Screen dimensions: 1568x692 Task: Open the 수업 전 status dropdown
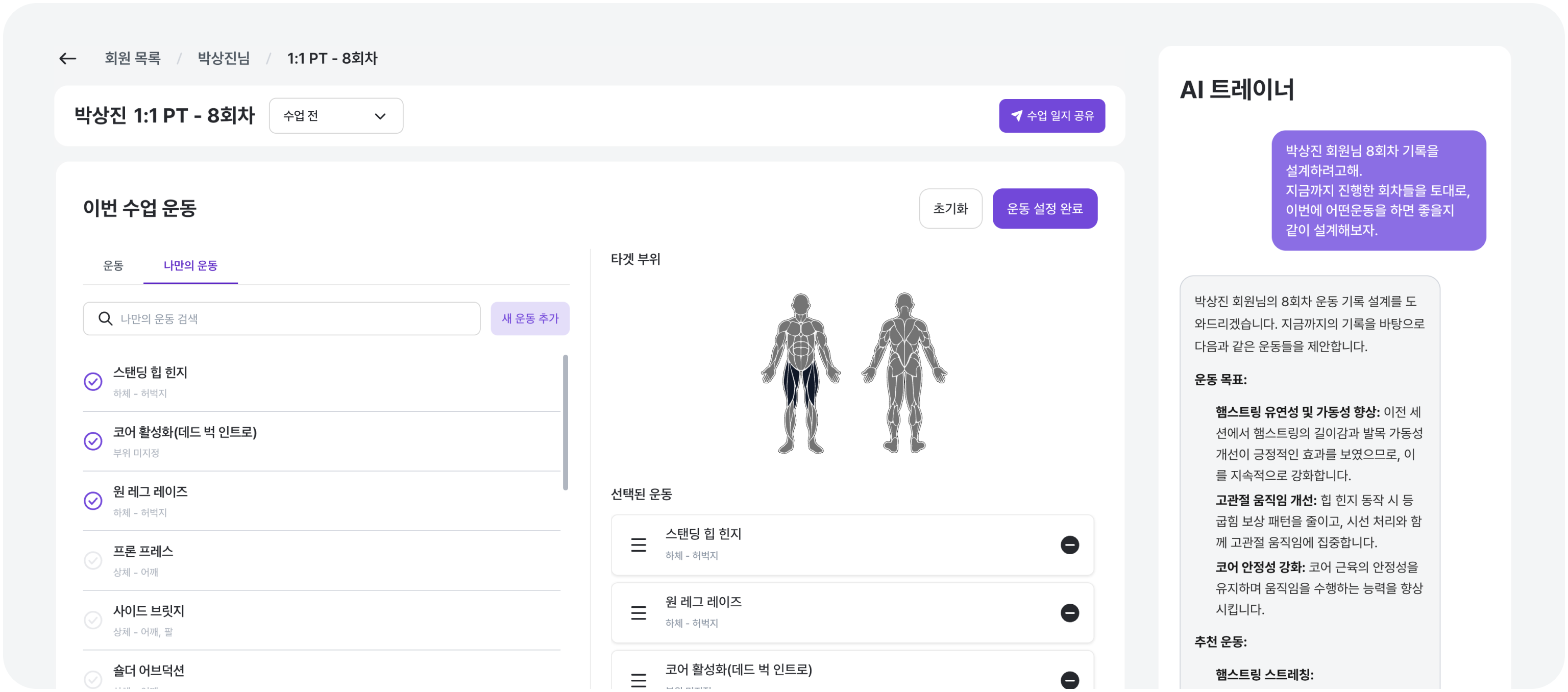pos(336,116)
